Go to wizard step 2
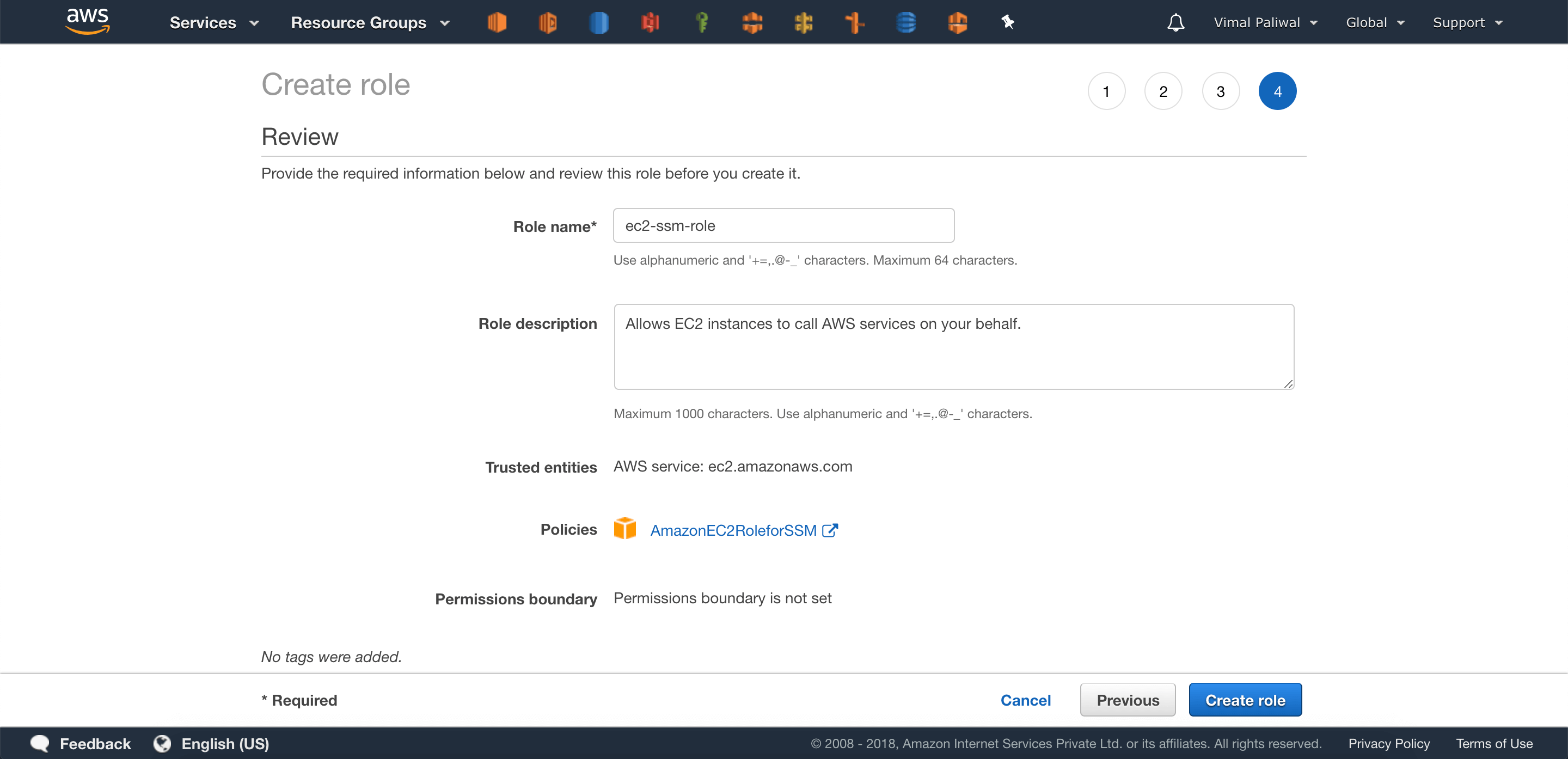The height and width of the screenshot is (759, 1568). click(x=1163, y=91)
